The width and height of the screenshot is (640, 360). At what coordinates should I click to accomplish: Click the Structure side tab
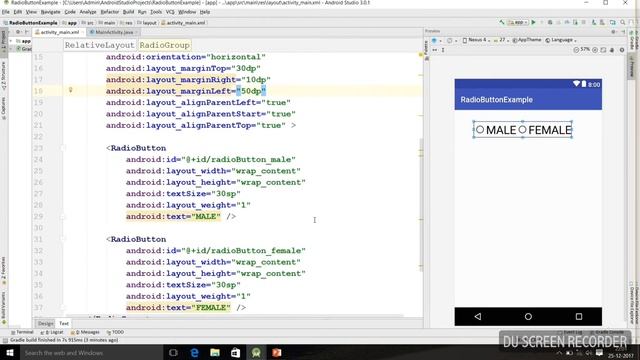click(4, 75)
